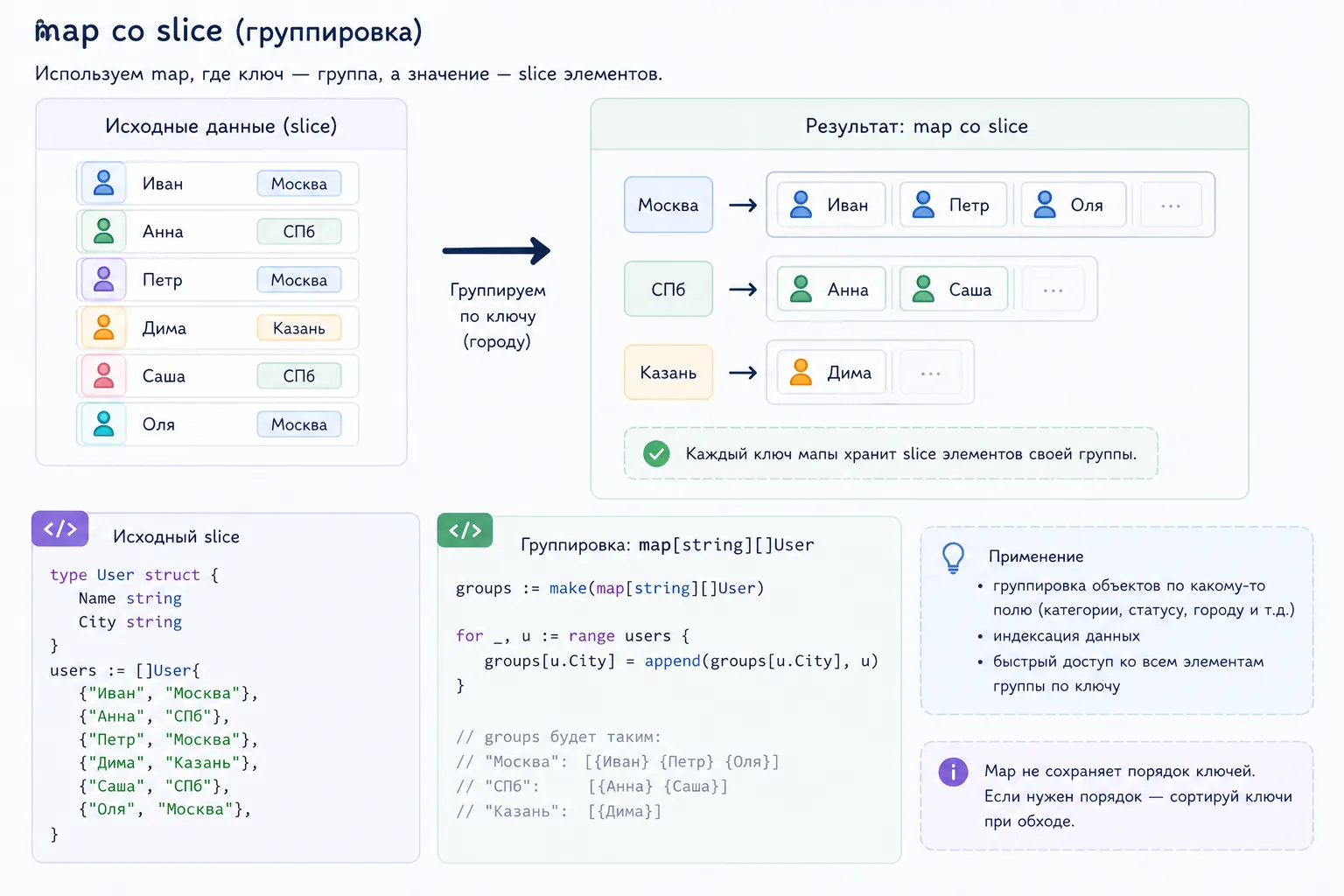
Task: Select the Казань key box in result map
Action: click(x=668, y=373)
